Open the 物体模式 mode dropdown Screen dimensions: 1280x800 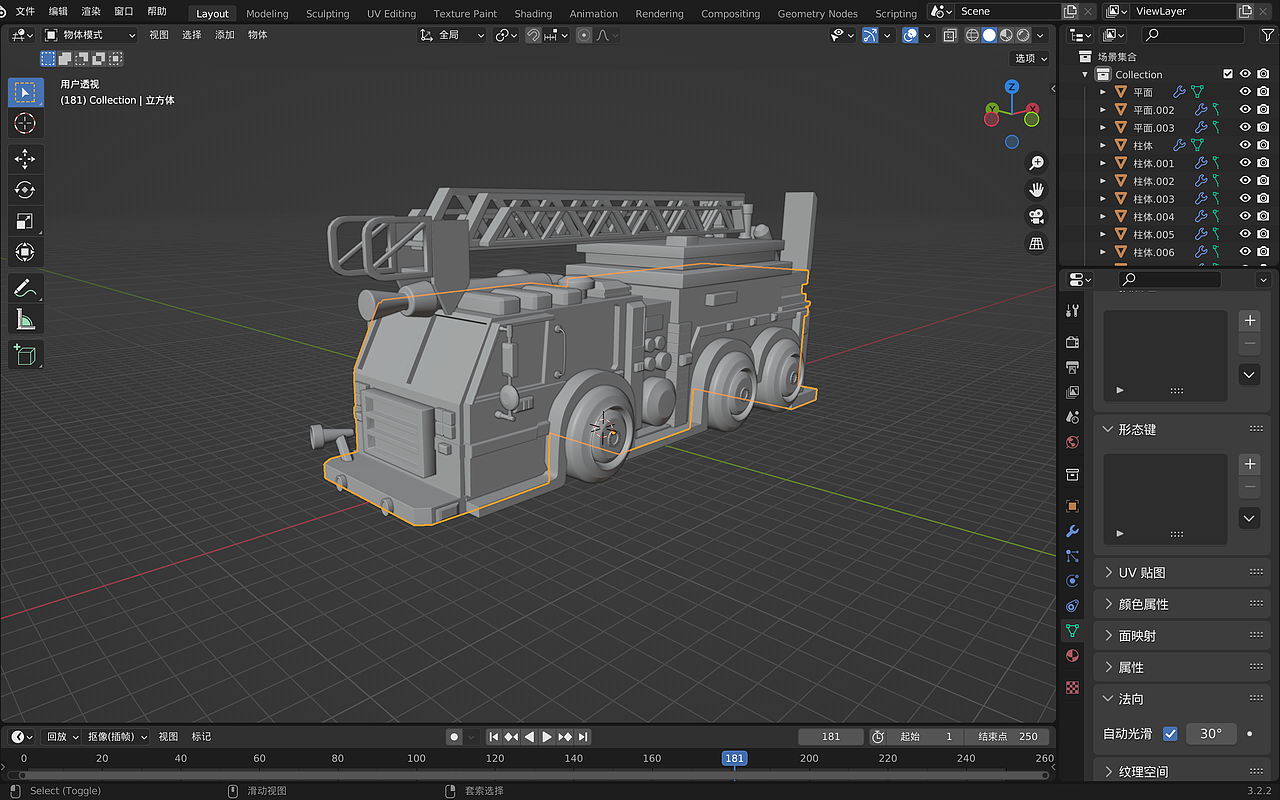[90, 35]
